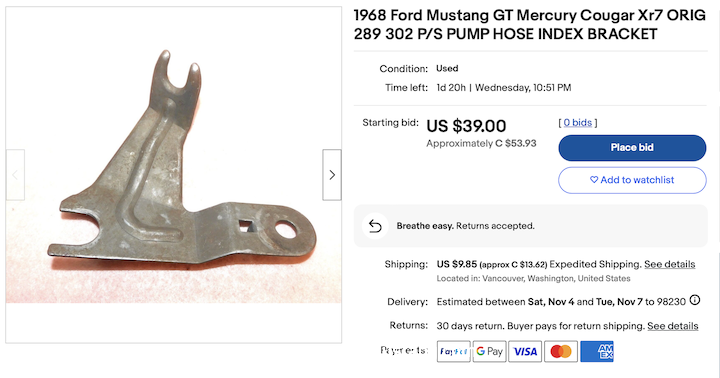Add to watchlist heart button
The width and height of the screenshot is (720, 378).
click(632, 180)
